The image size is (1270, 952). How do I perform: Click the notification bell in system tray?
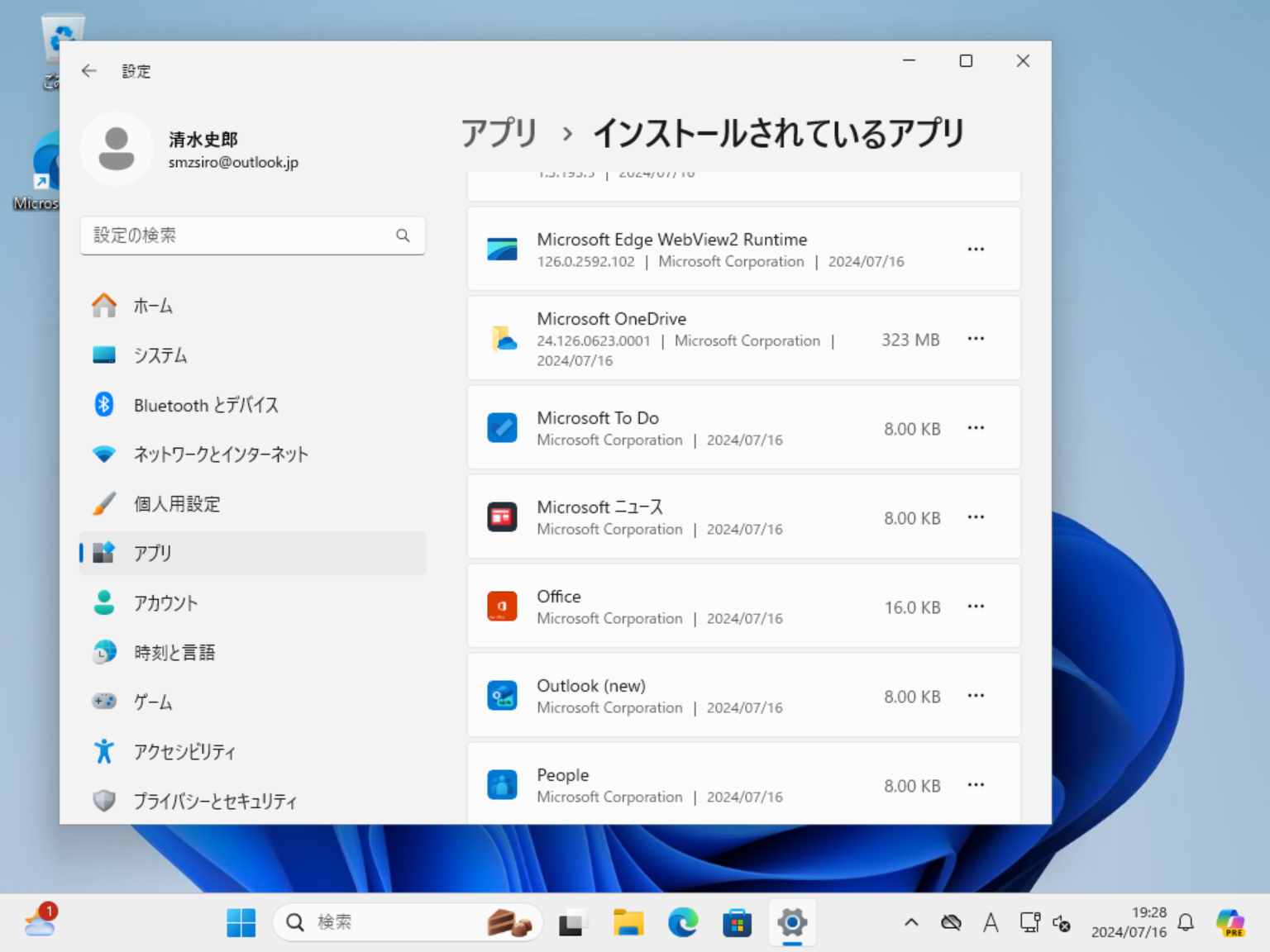1186,922
